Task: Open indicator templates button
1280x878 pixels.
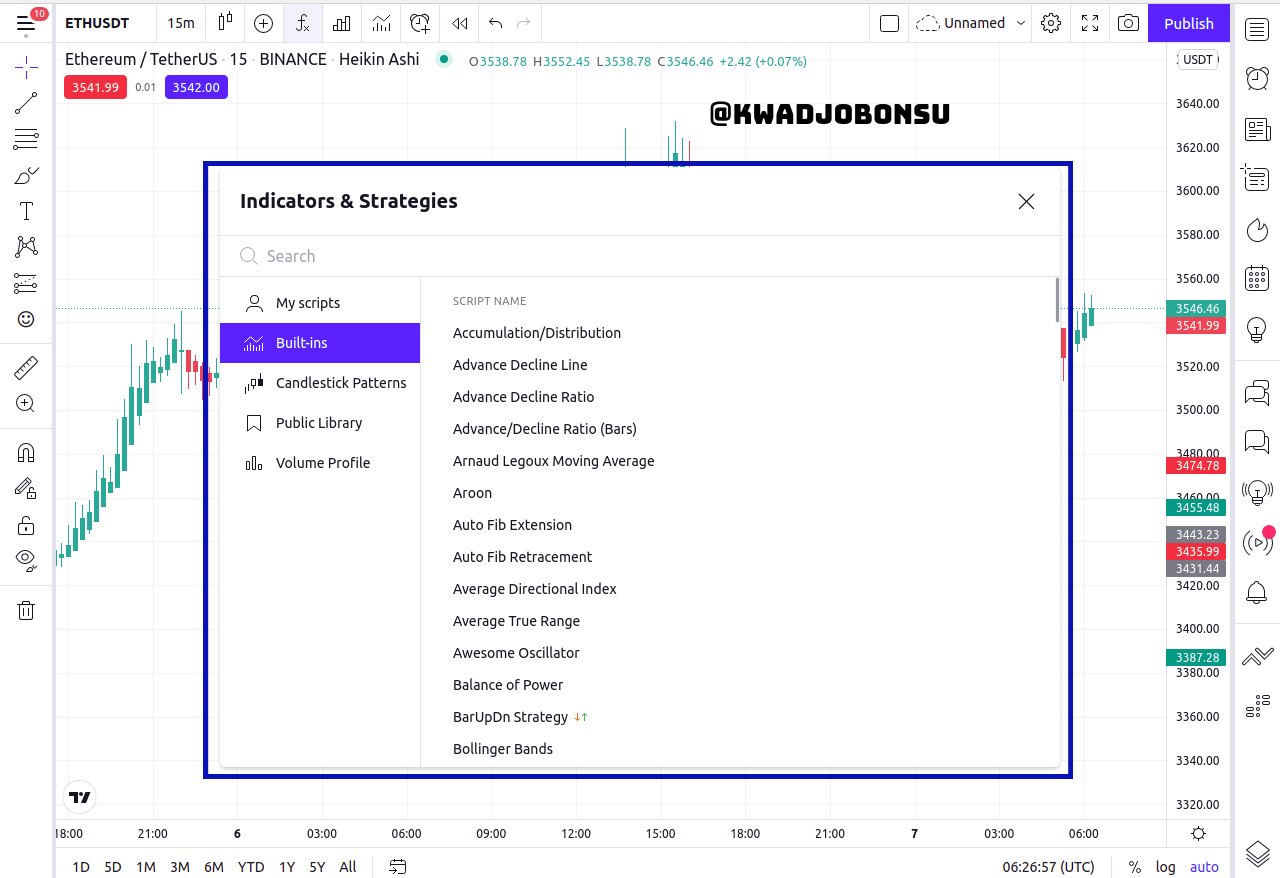Action: [x=381, y=22]
